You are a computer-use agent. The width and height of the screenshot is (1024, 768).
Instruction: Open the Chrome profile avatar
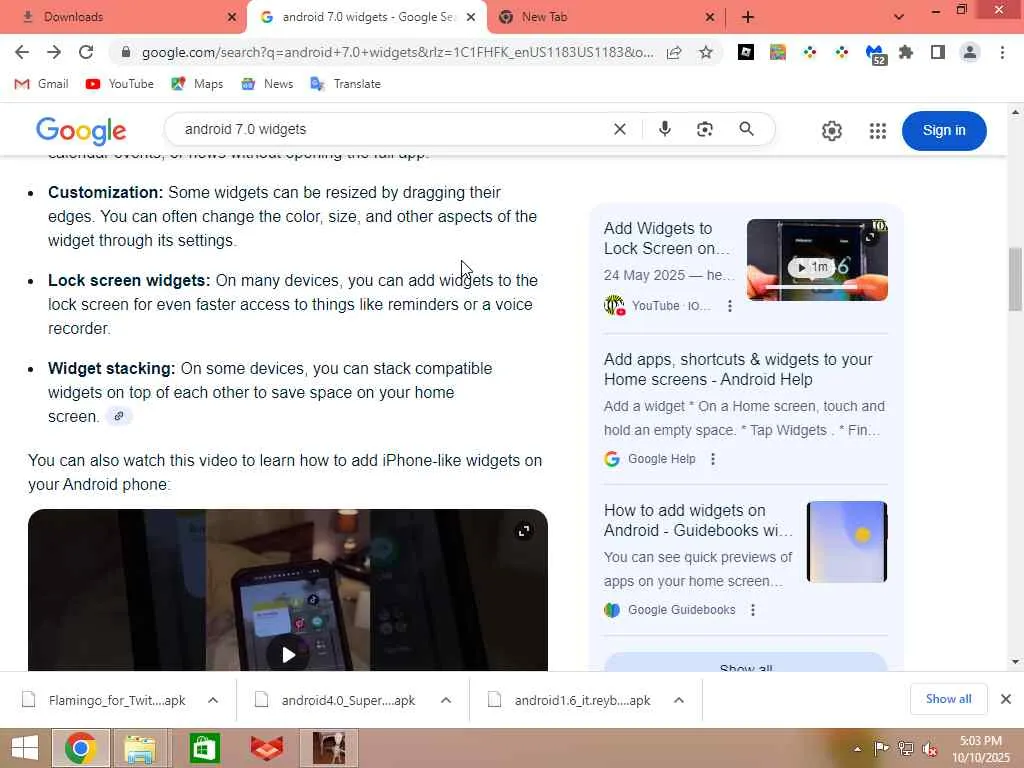(970, 52)
